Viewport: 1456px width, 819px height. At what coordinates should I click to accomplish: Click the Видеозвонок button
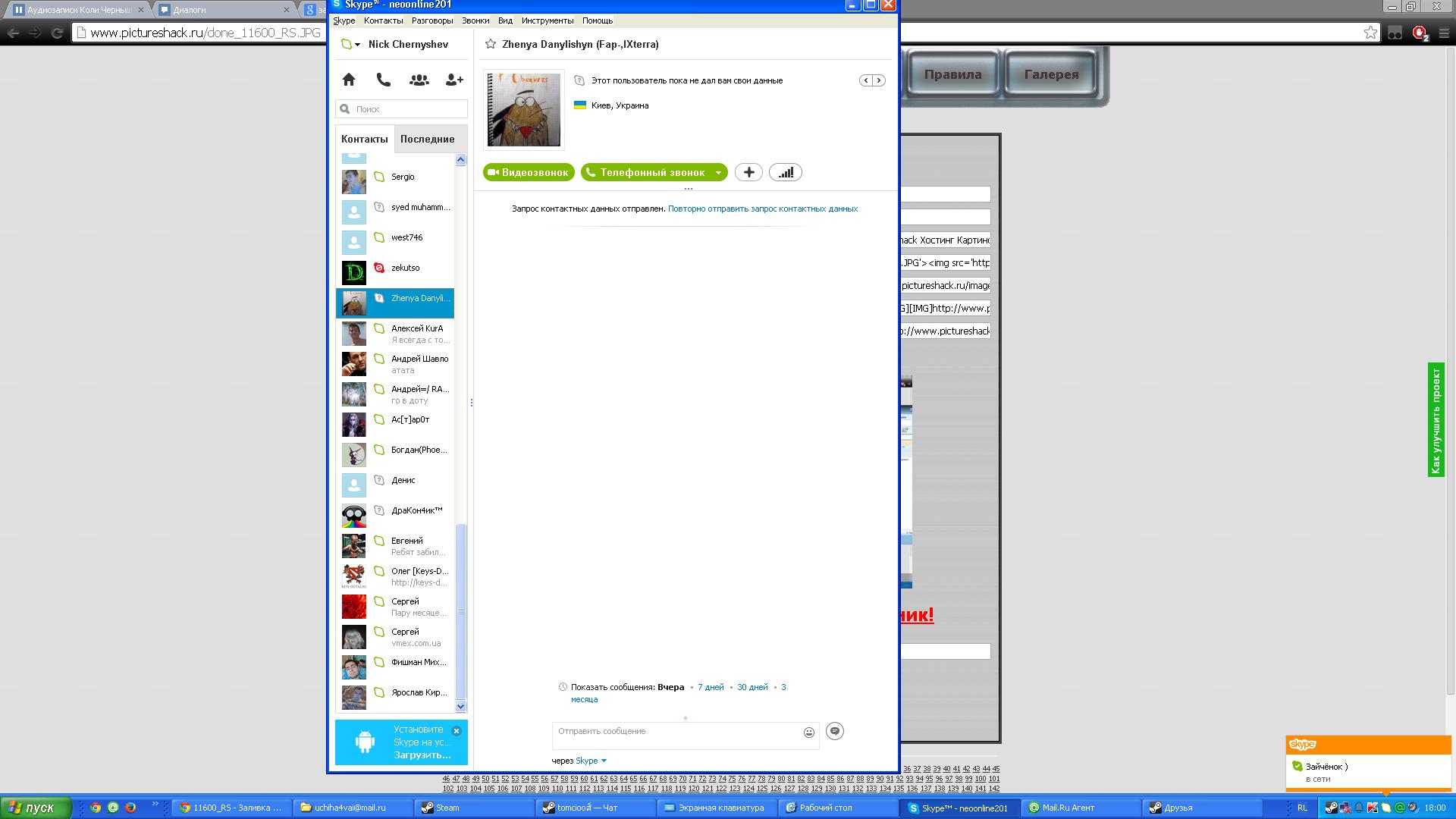529,172
